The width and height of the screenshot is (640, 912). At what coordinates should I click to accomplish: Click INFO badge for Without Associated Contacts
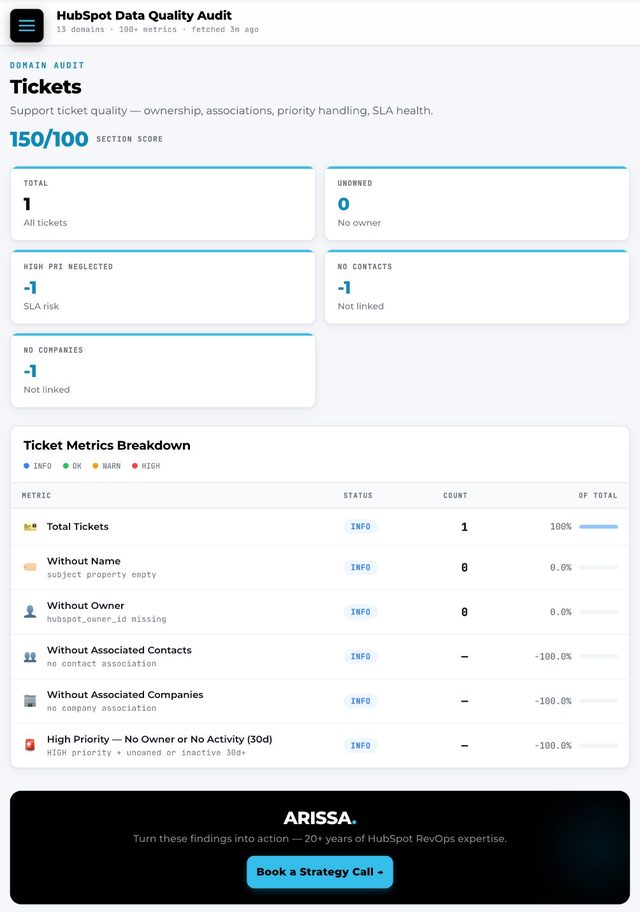tap(360, 657)
